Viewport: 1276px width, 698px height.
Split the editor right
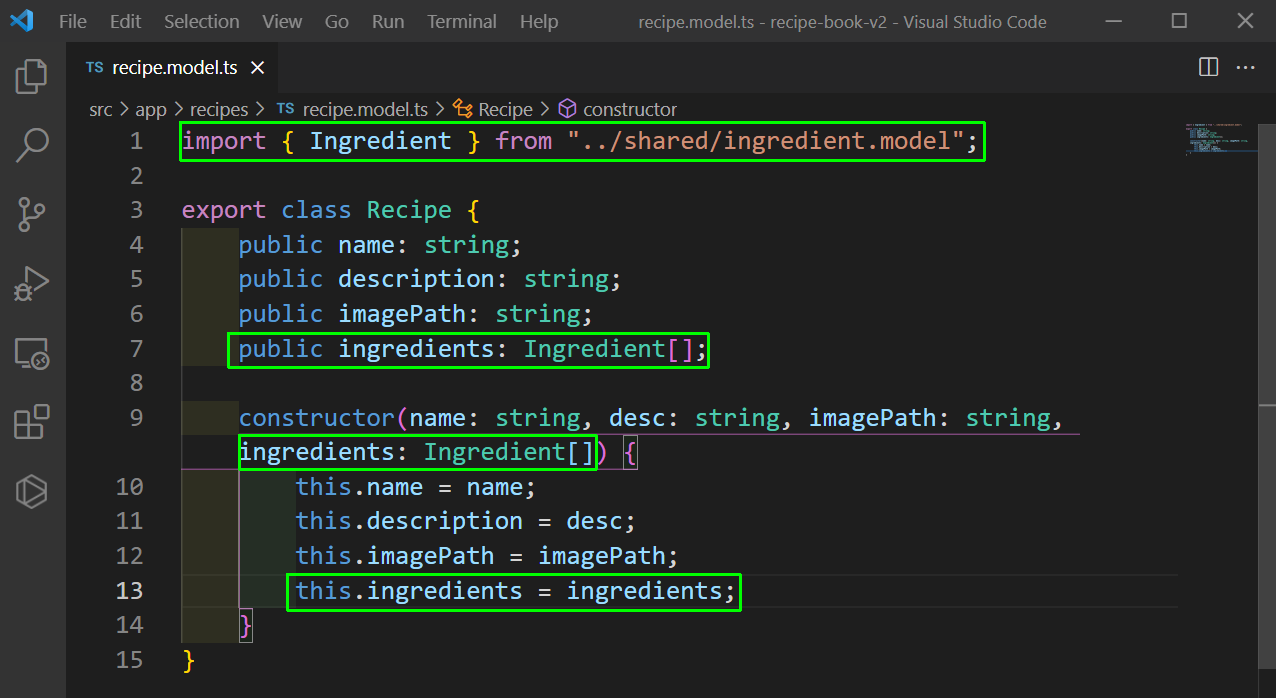(1209, 67)
